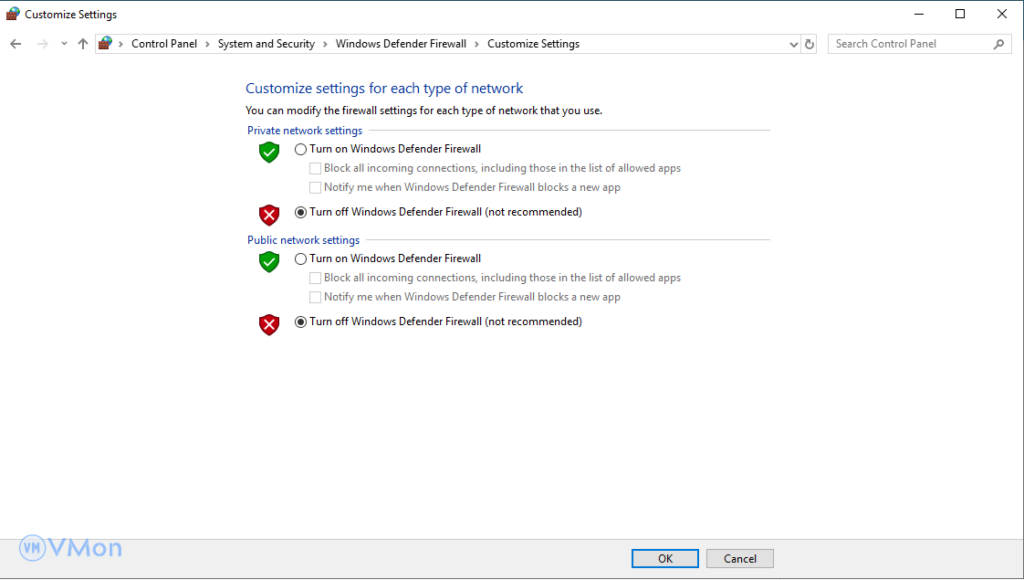Click the search magnifier icon
The height and width of the screenshot is (580, 1024).
(x=998, y=44)
